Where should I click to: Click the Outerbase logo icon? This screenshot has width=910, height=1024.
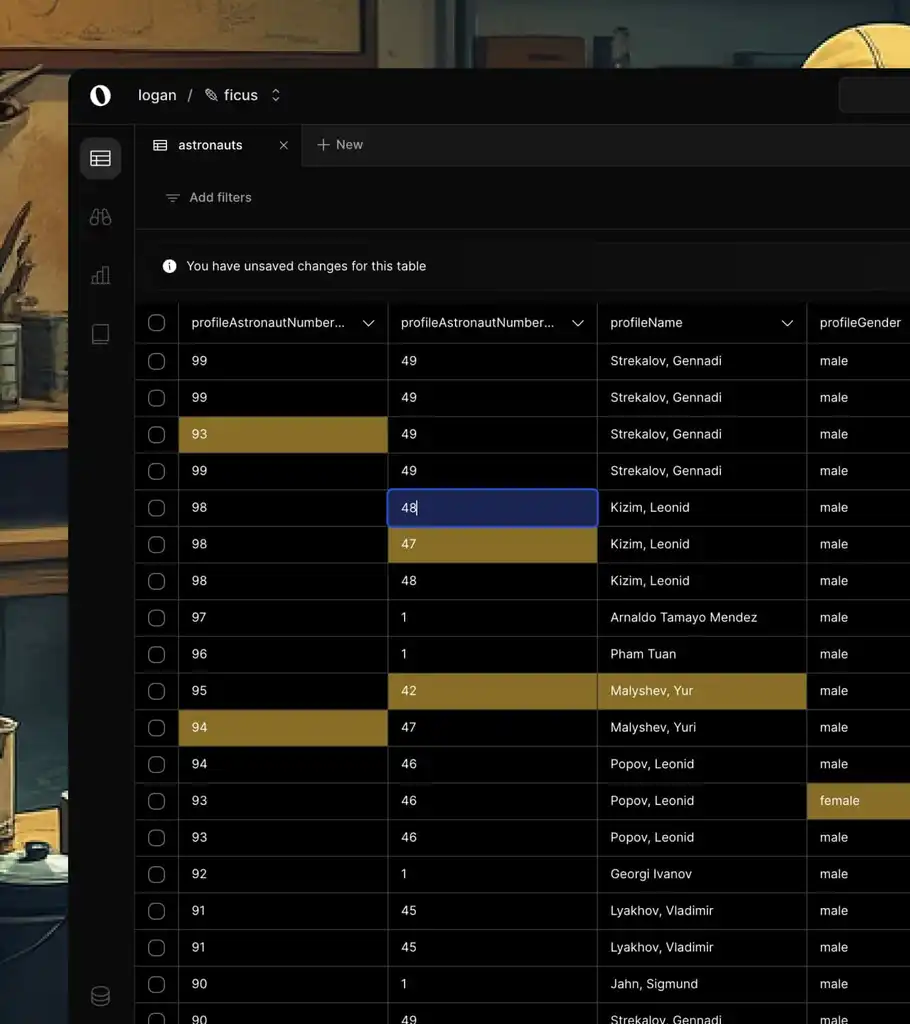point(100,96)
